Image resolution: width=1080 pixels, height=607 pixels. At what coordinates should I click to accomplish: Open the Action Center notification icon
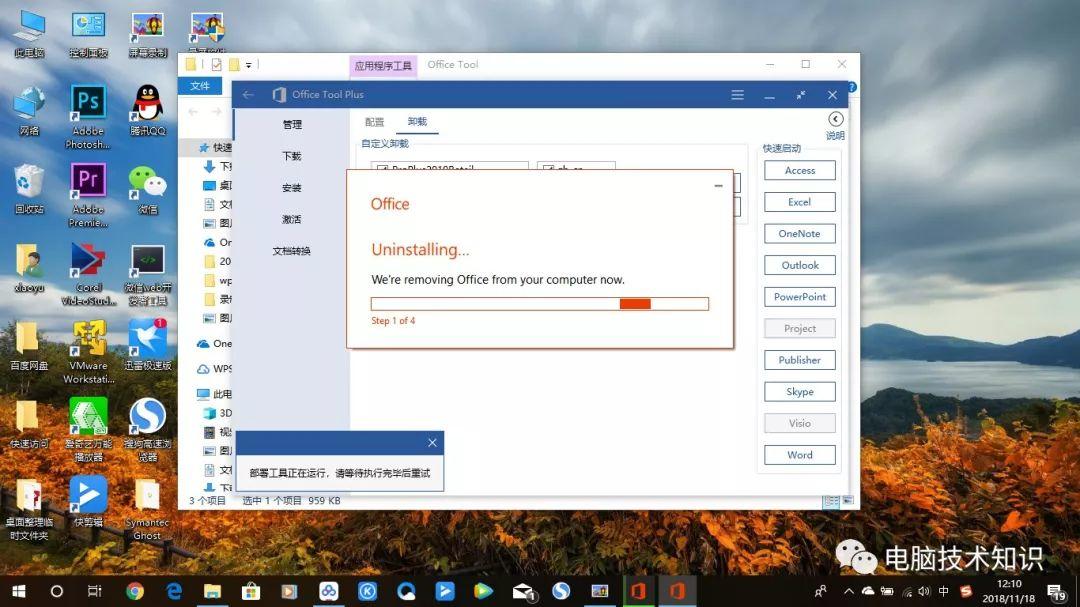(1056, 591)
